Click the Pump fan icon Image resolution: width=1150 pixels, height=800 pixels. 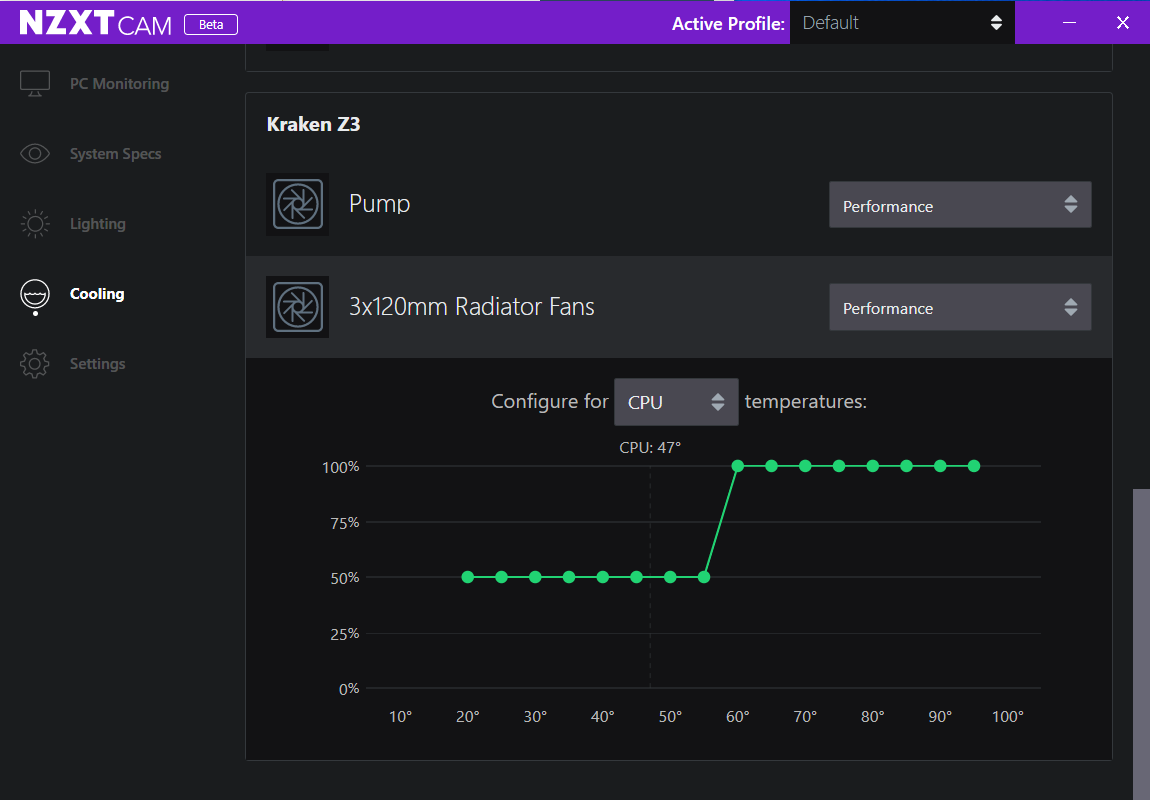[x=297, y=204]
